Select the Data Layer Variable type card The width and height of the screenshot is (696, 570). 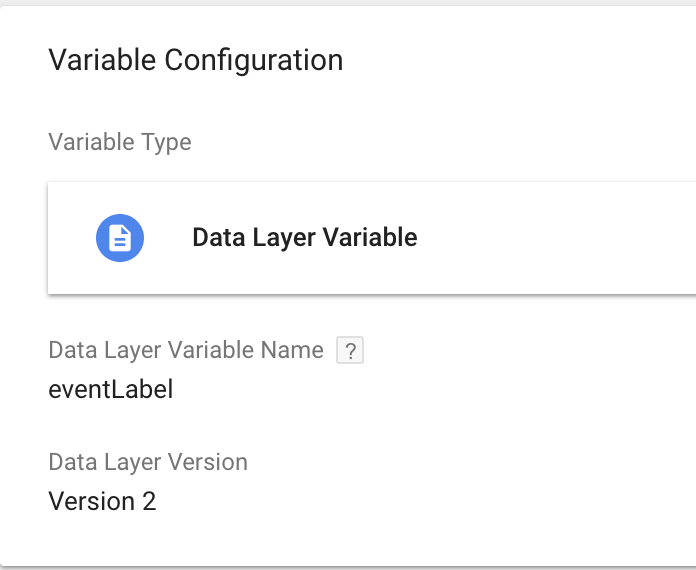coord(372,238)
